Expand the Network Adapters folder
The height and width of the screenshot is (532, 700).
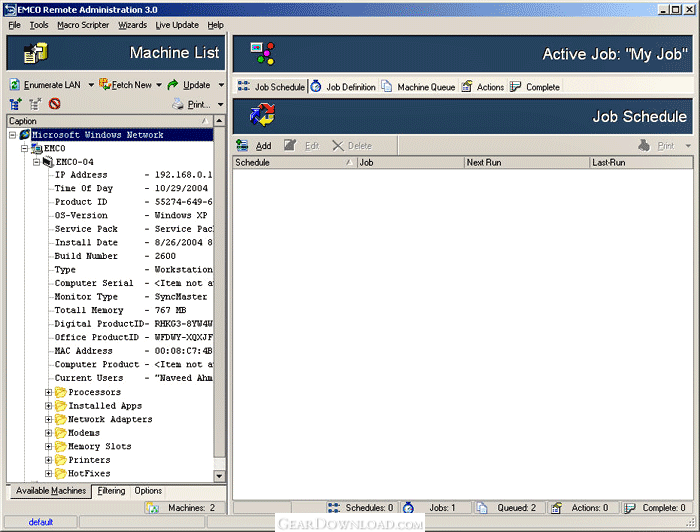point(49,419)
